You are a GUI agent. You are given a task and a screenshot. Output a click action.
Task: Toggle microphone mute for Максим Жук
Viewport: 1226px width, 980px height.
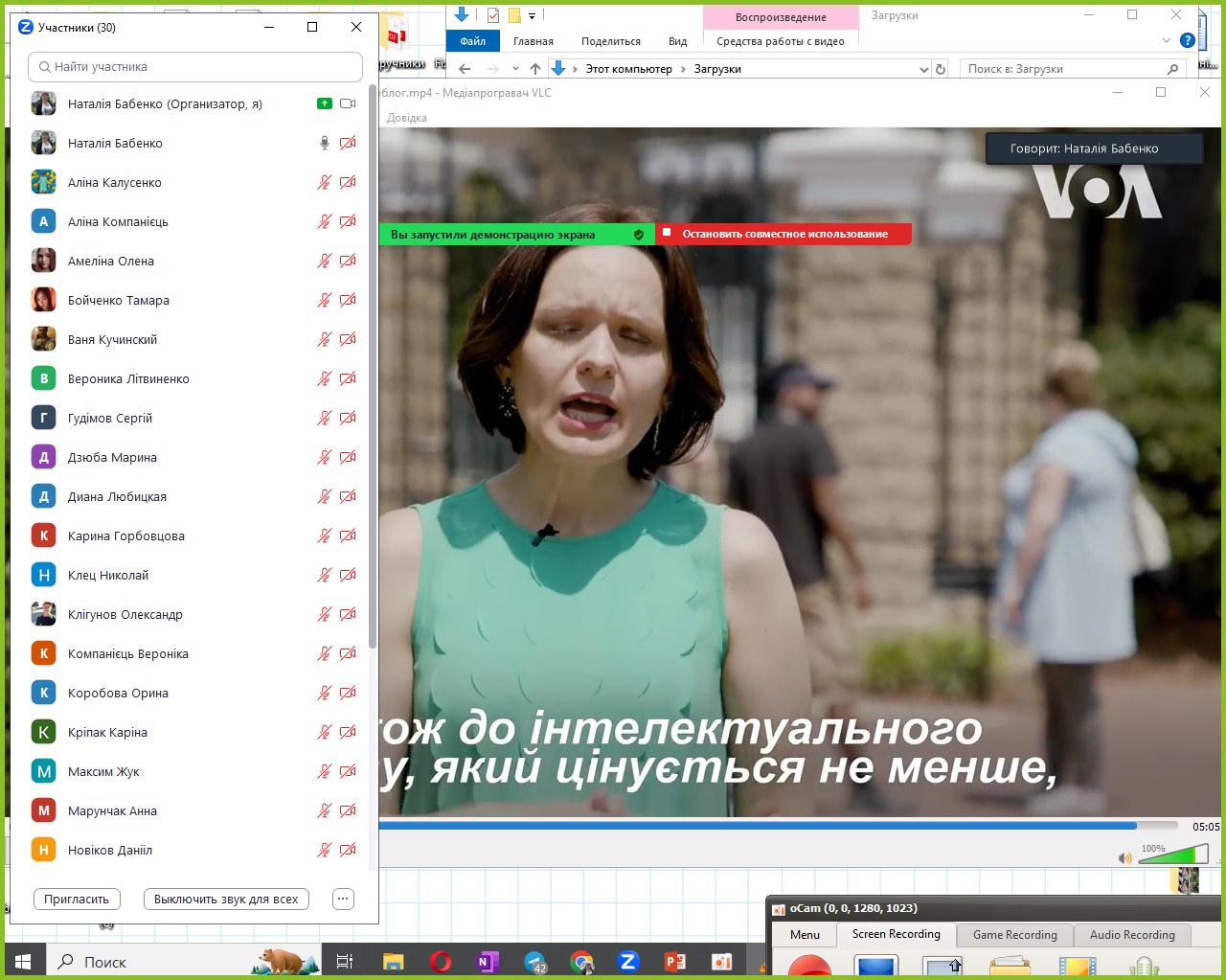[x=325, y=771]
